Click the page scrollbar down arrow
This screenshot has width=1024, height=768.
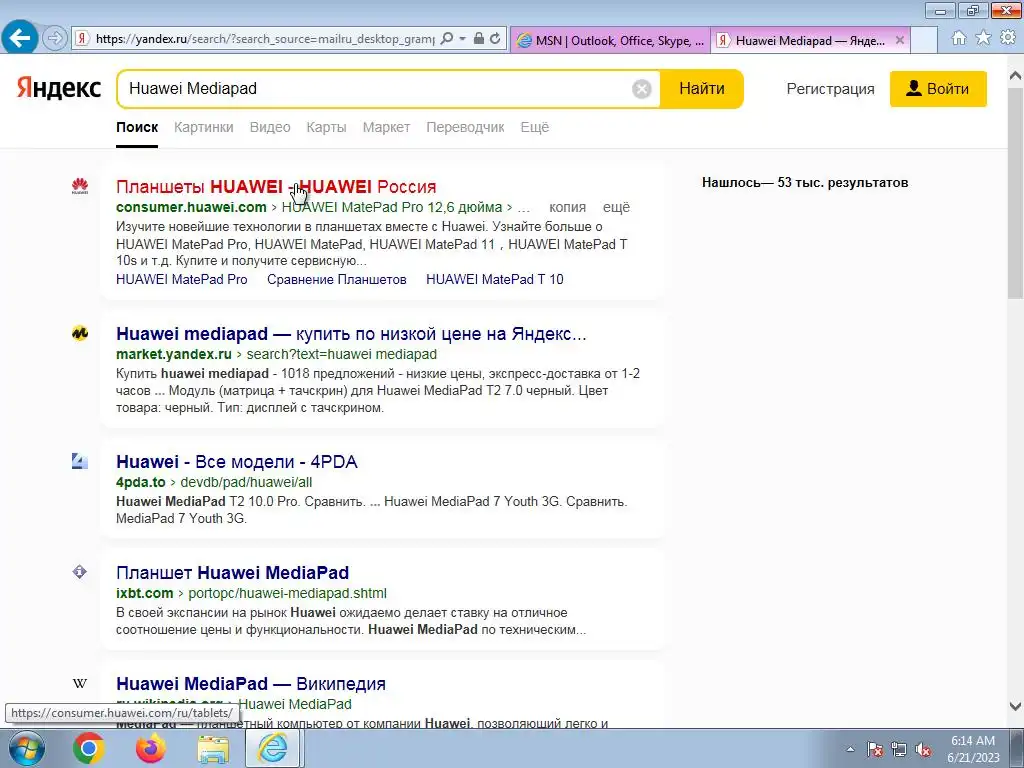[x=1015, y=706]
